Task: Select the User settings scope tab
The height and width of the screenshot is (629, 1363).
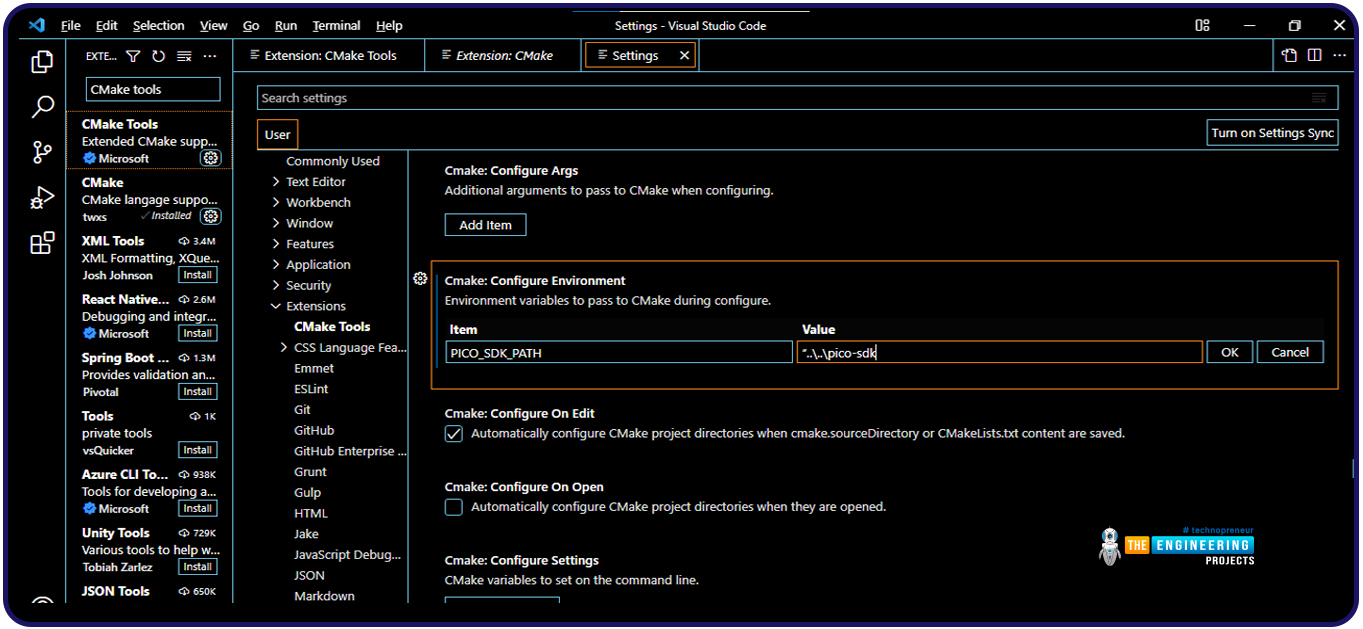Action: [277, 134]
